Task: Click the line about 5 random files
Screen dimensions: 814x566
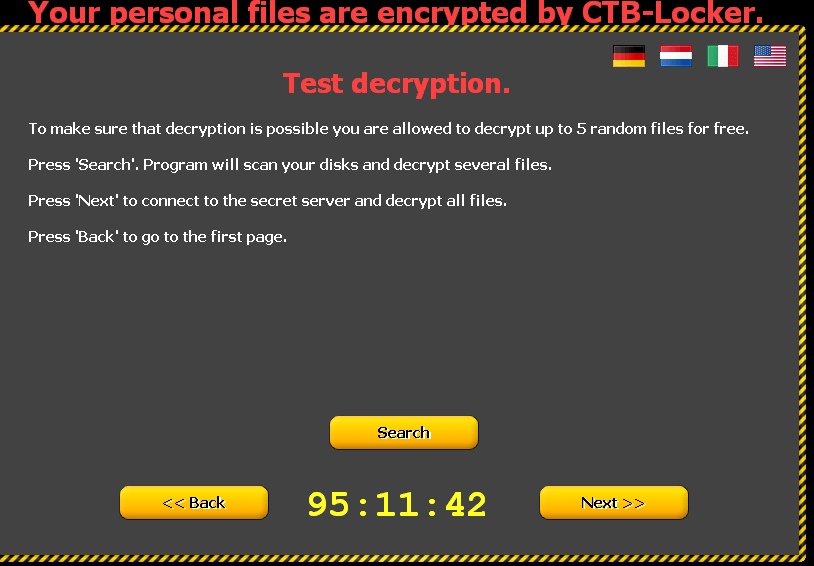Action: tap(389, 129)
